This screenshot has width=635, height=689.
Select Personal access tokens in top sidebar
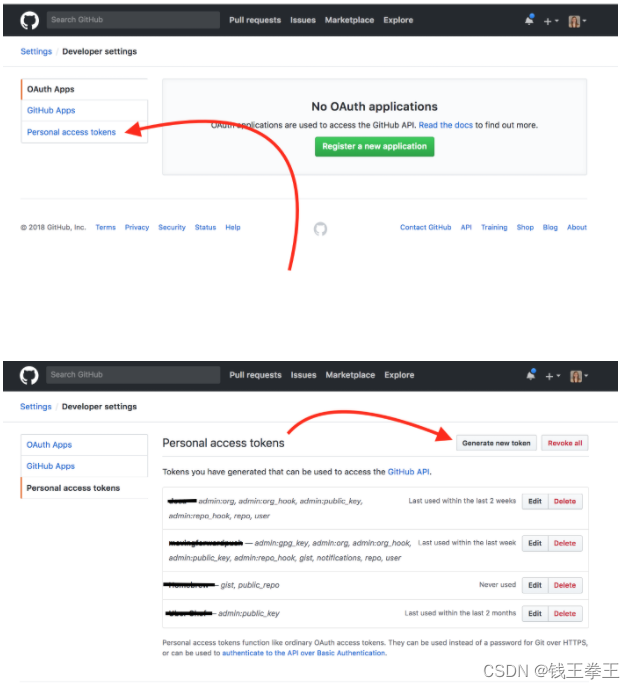pyautogui.click(x=84, y=132)
